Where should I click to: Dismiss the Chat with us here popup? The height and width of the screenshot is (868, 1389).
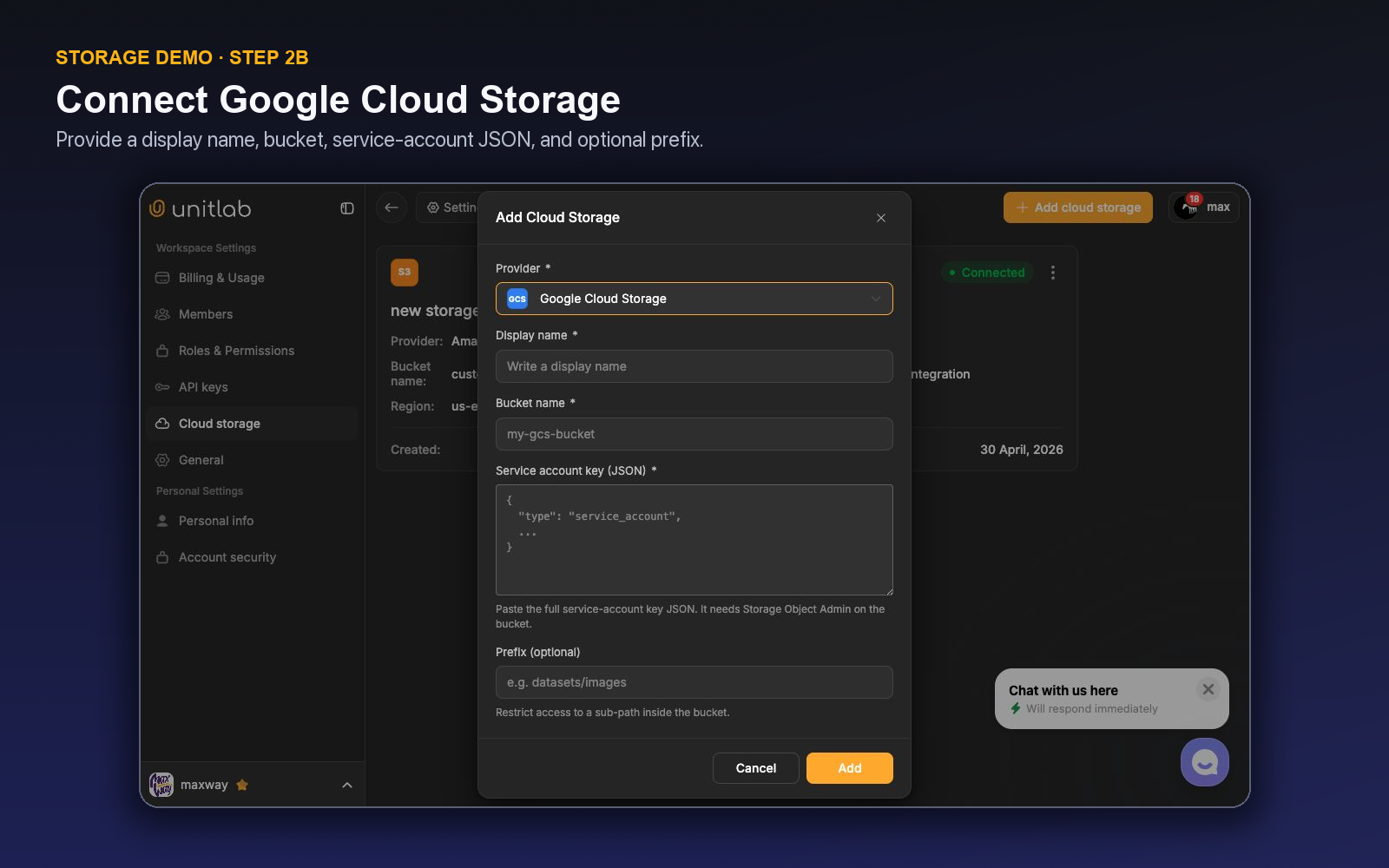click(x=1208, y=689)
